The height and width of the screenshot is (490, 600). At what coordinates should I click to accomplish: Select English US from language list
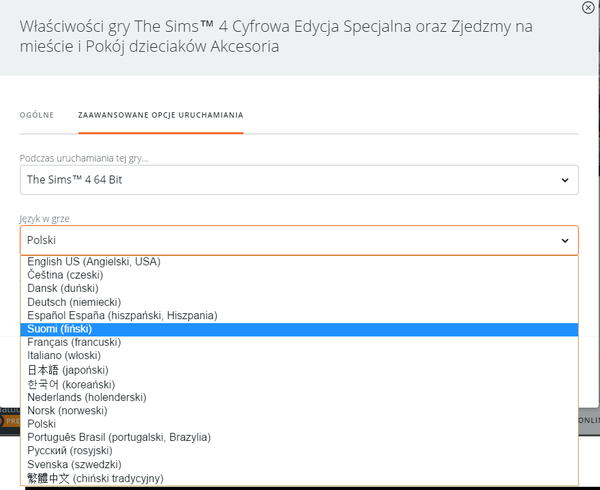(94, 262)
